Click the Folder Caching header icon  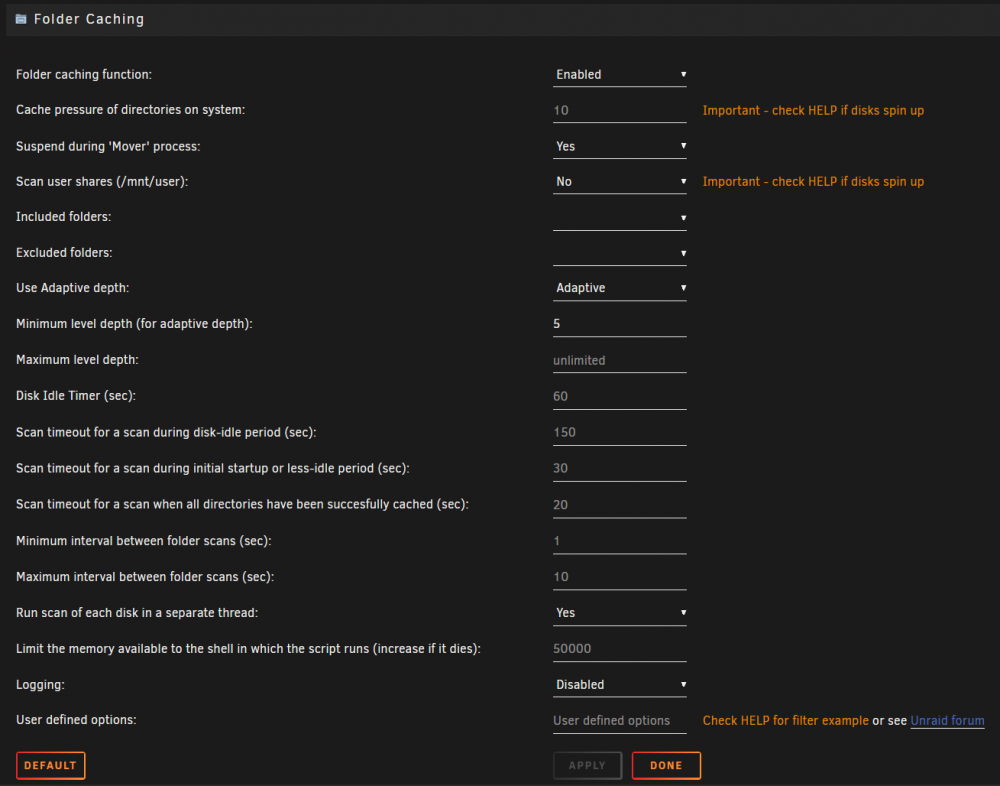point(21,19)
